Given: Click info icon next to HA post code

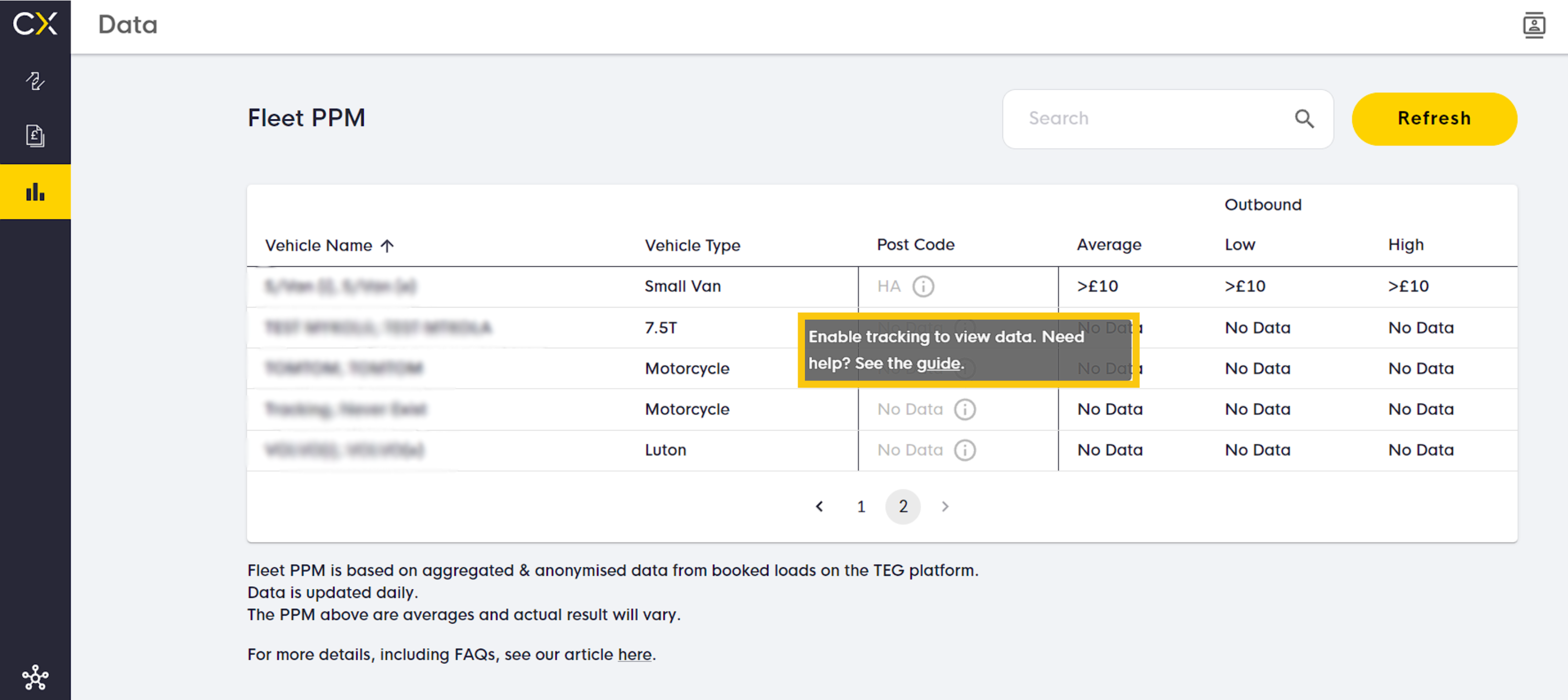Looking at the screenshot, I should (923, 286).
